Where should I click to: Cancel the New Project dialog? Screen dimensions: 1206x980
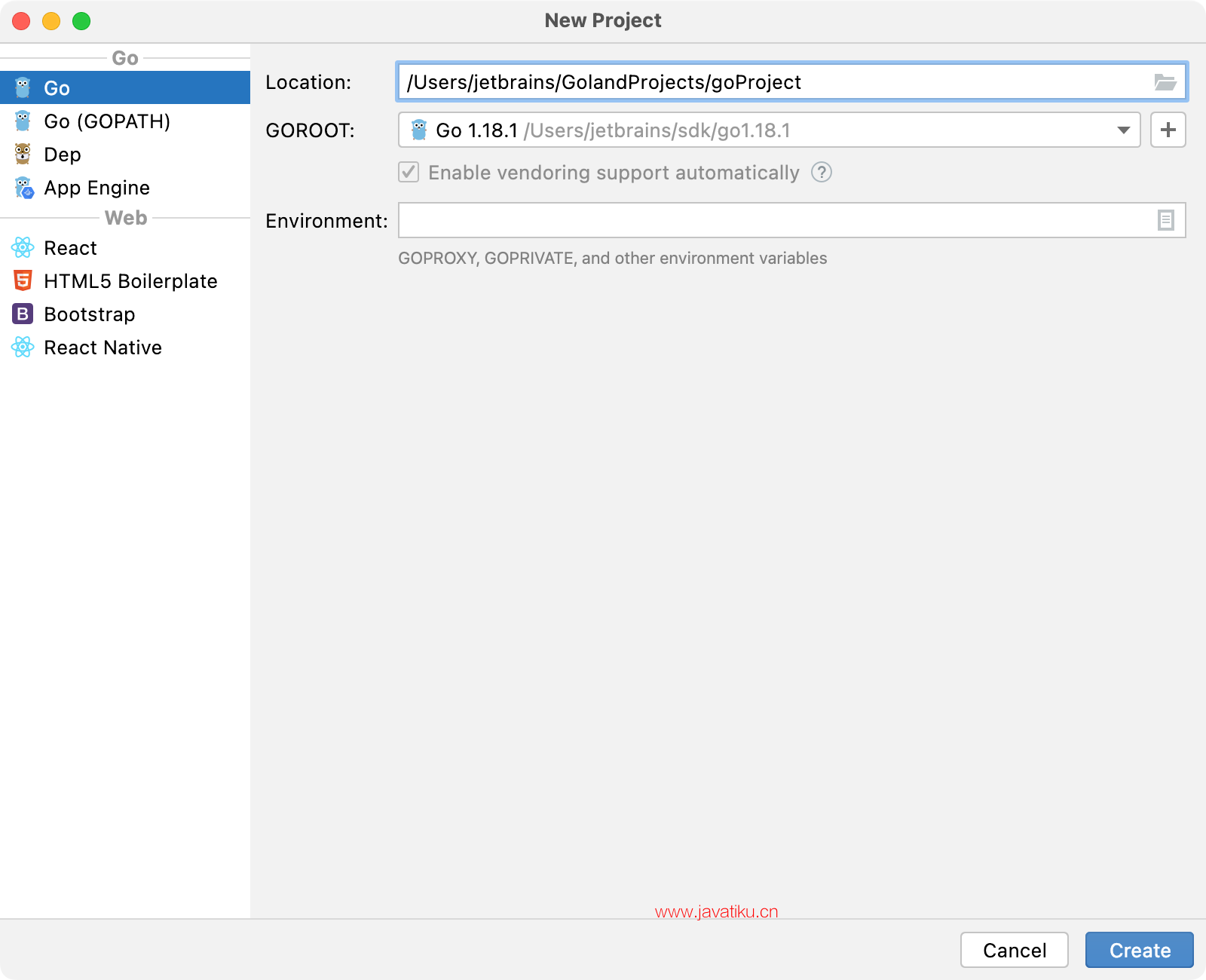(1014, 950)
